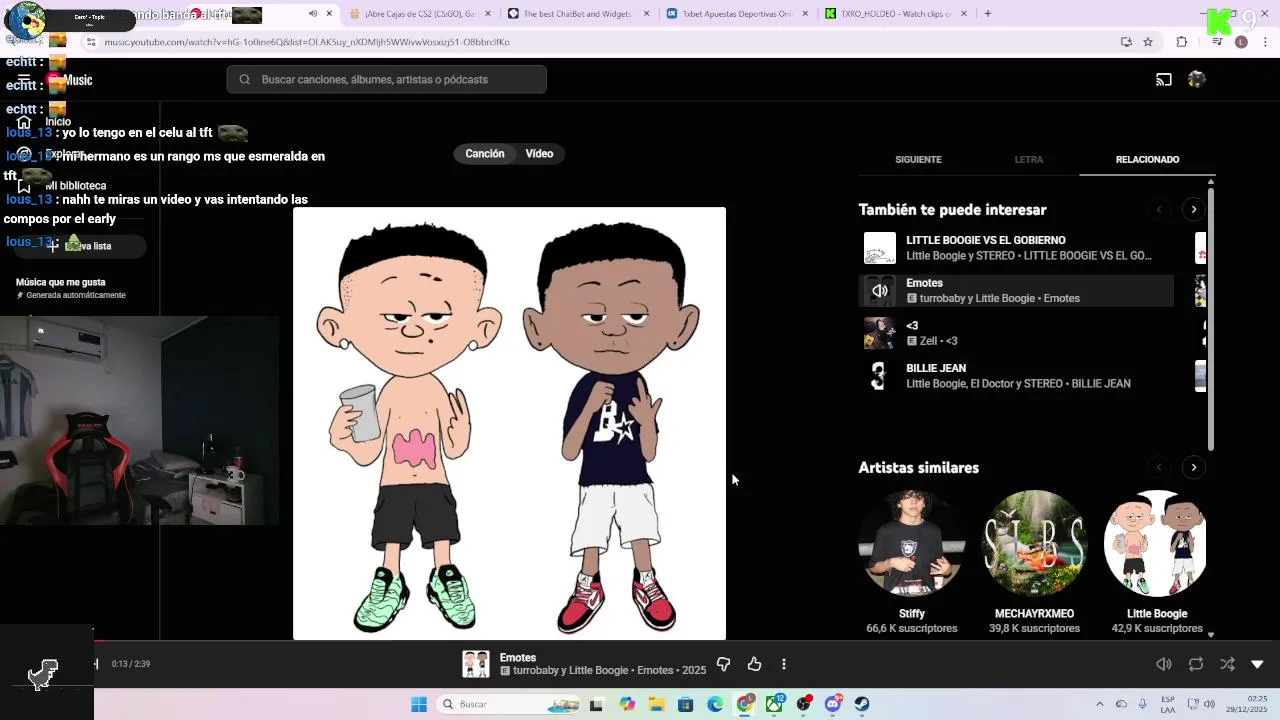Open a new browser tab

tap(988, 14)
